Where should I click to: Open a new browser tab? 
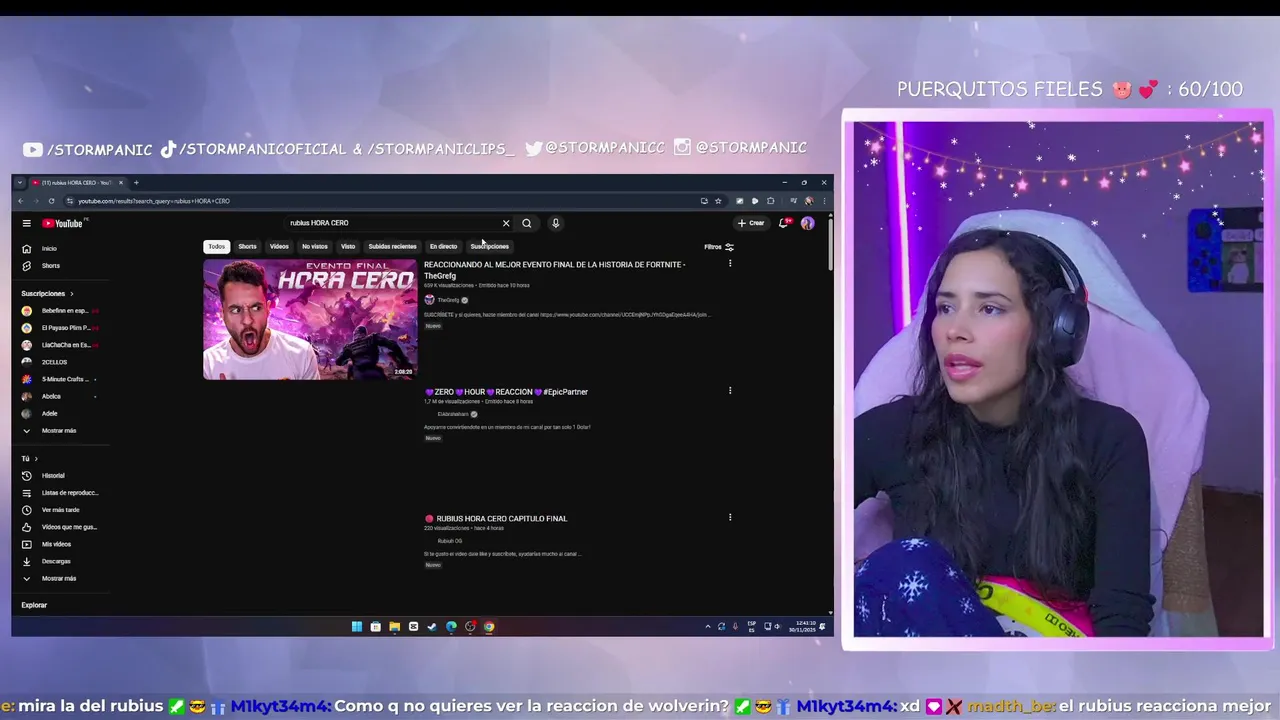coord(136,183)
